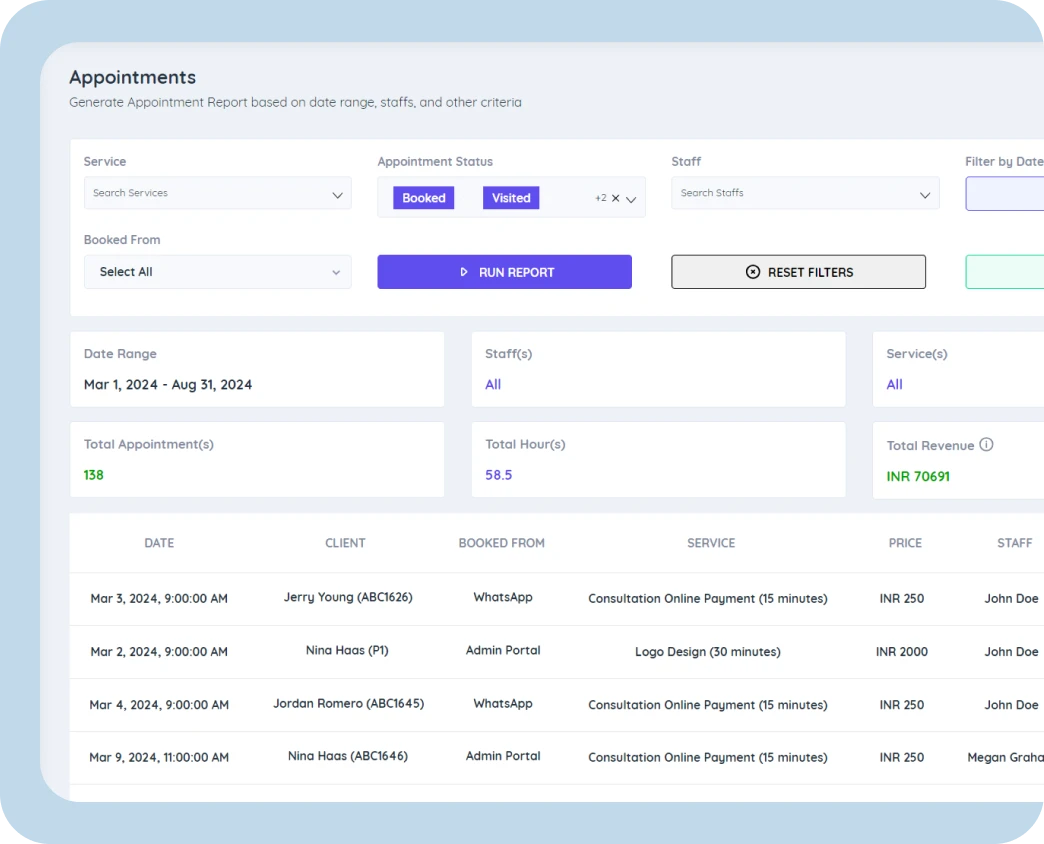
Task: Click the play icon in Run Report
Action: click(x=464, y=272)
